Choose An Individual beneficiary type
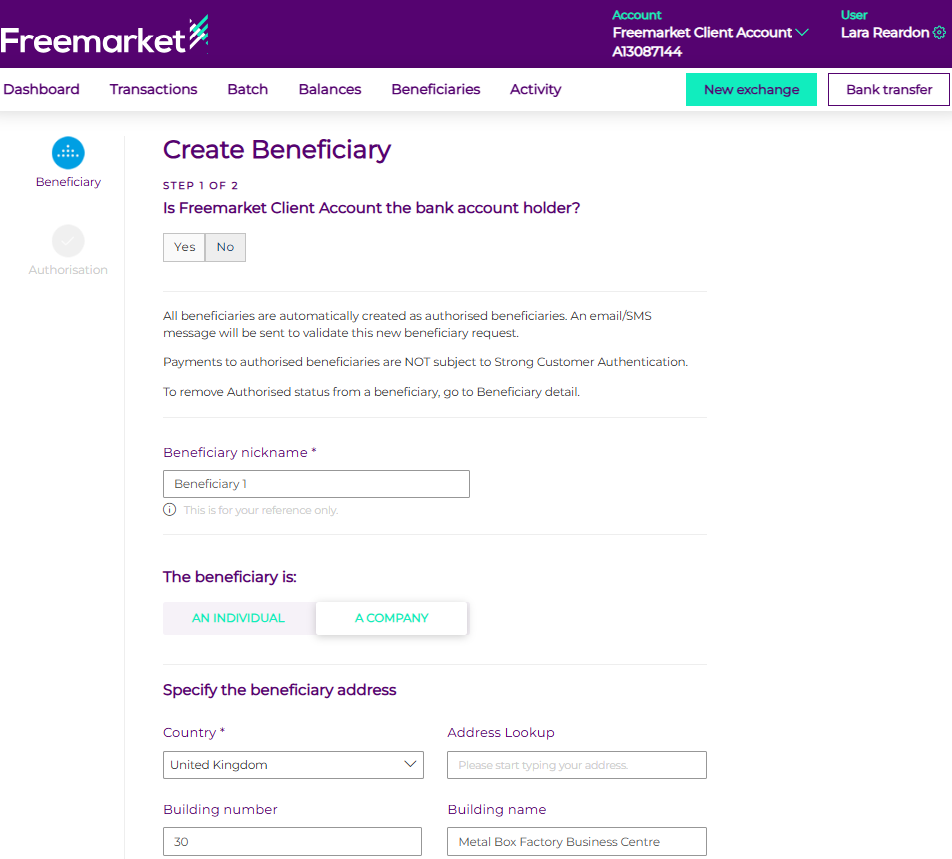 tap(238, 618)
